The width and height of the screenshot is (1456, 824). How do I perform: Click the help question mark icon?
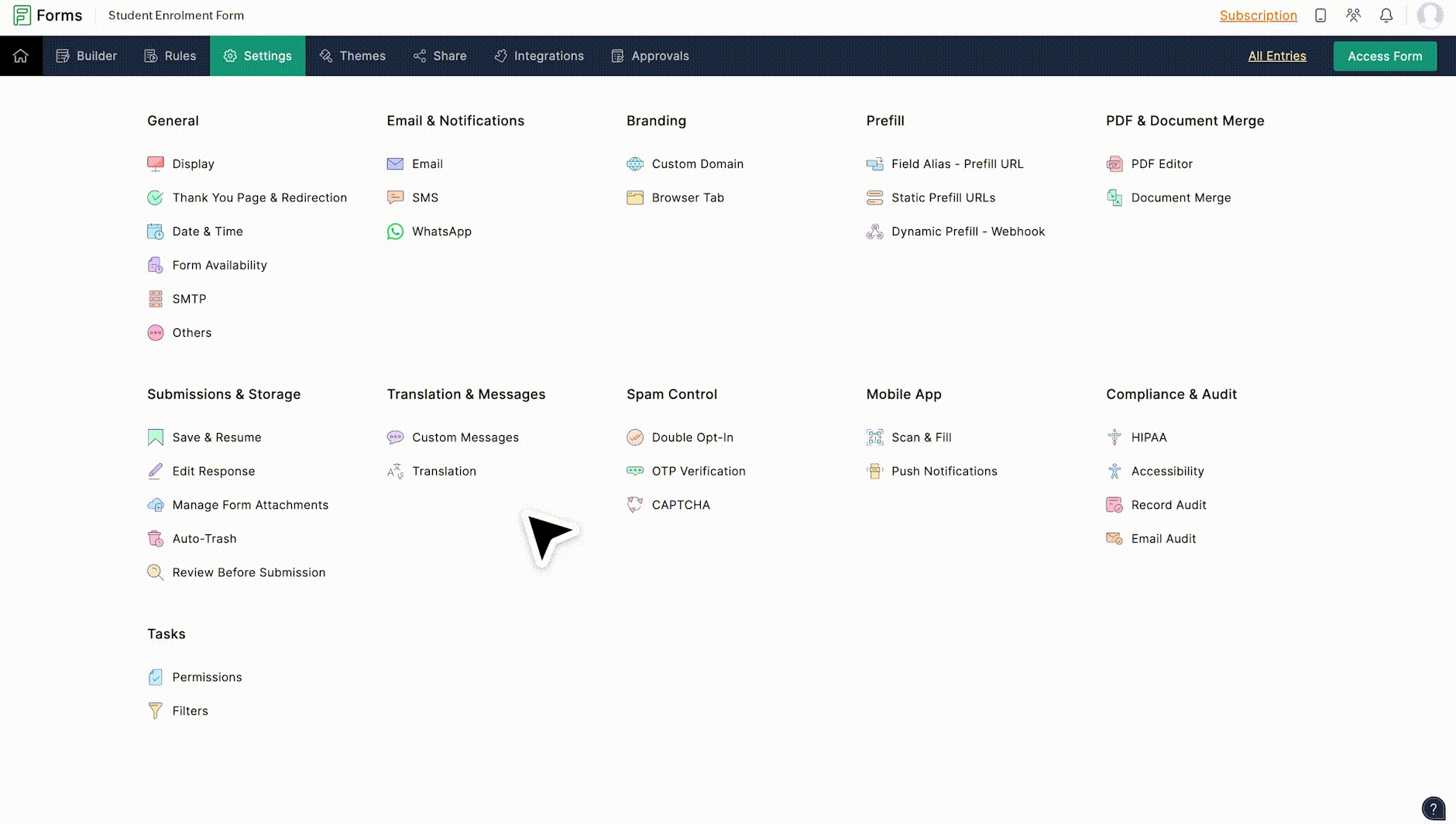[x=1433, y=809]
